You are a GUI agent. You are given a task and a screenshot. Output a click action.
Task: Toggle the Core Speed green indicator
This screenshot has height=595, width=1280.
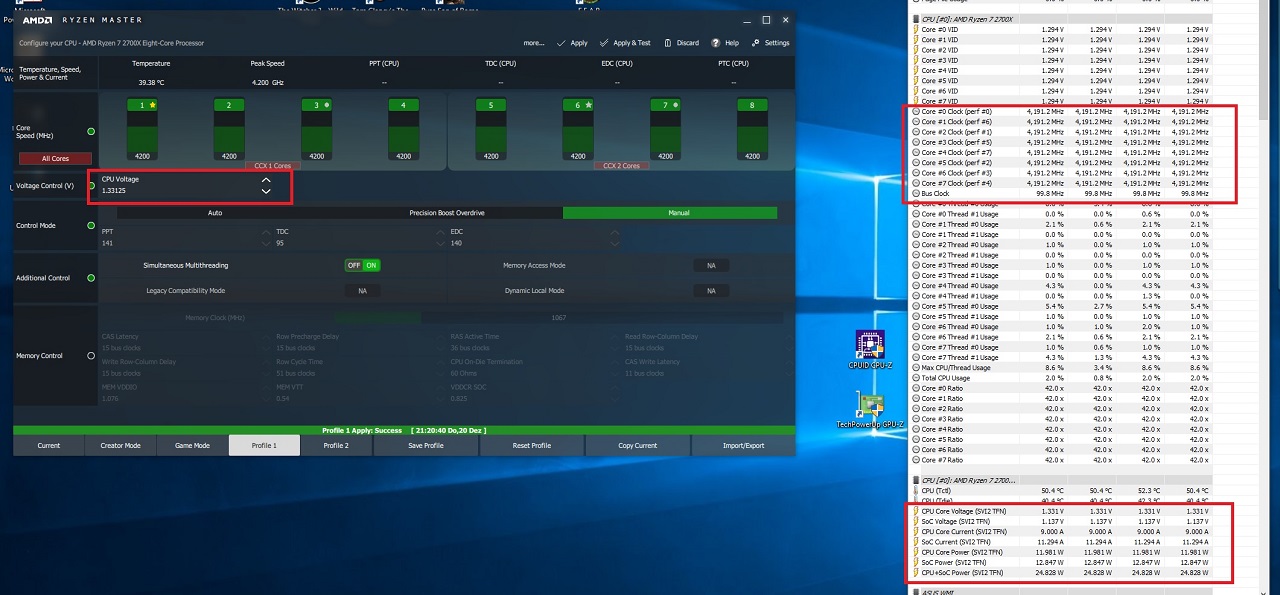tap(91, 131)
